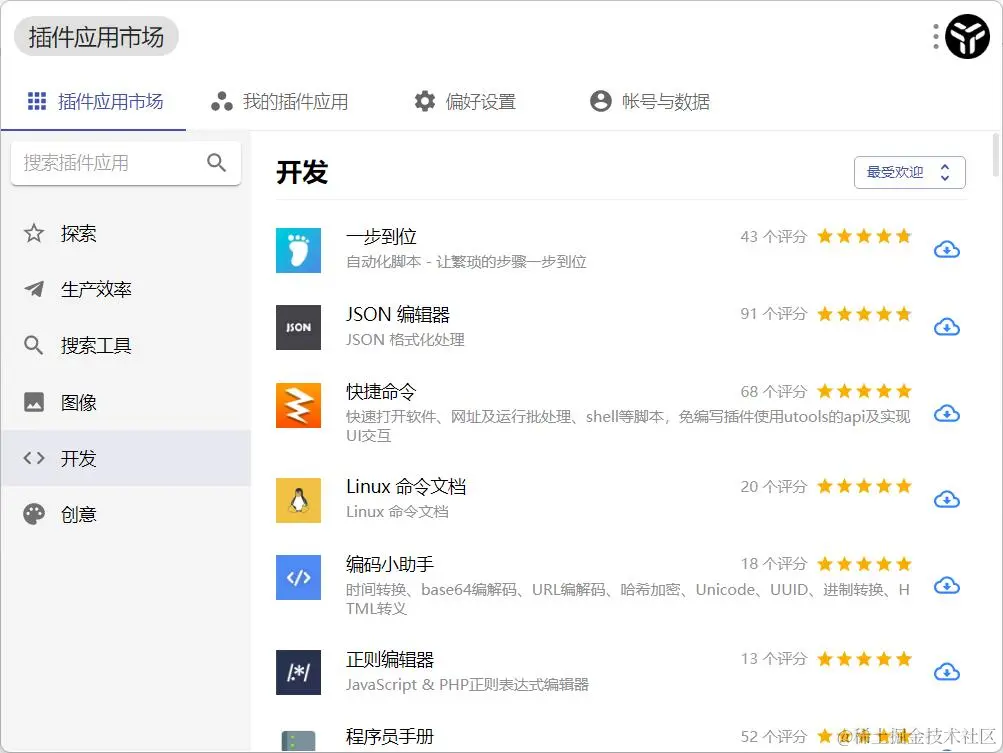Click the 快捷命令 orange plugin icon
The image size is (1003, 753).
[x=298, y=405]
